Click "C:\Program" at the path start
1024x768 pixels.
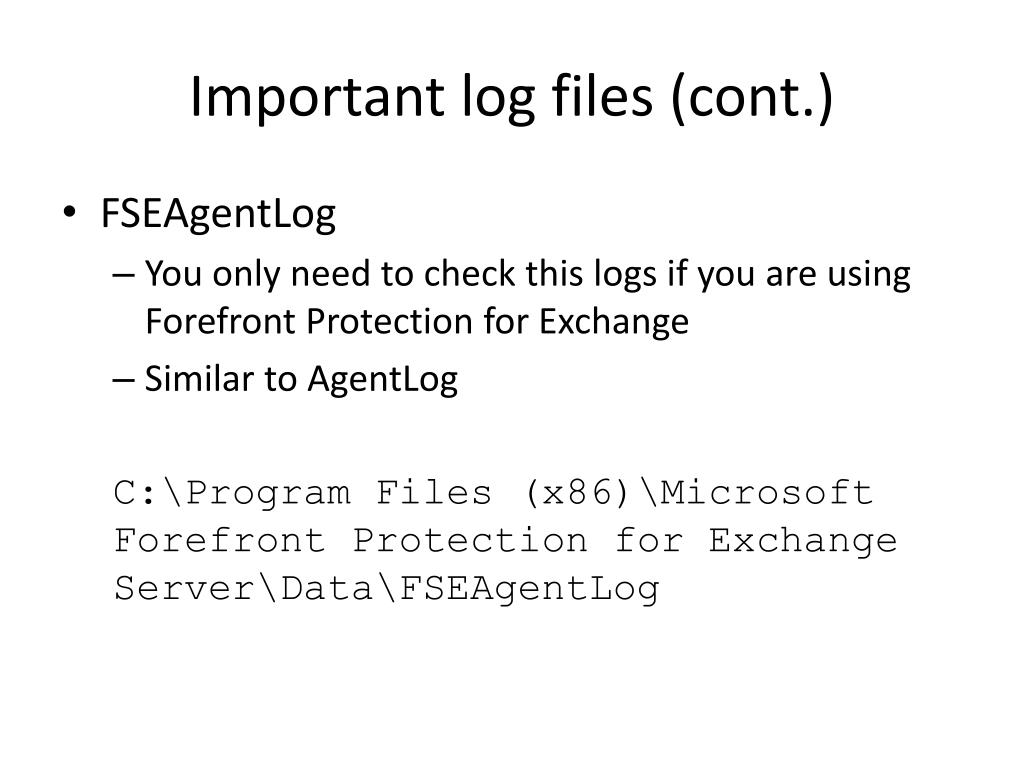coord(232,492)
